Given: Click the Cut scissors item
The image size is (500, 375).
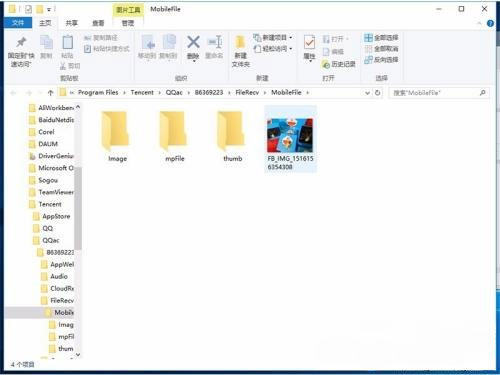Looking at the screenshot, I should [x=70, y=66].
